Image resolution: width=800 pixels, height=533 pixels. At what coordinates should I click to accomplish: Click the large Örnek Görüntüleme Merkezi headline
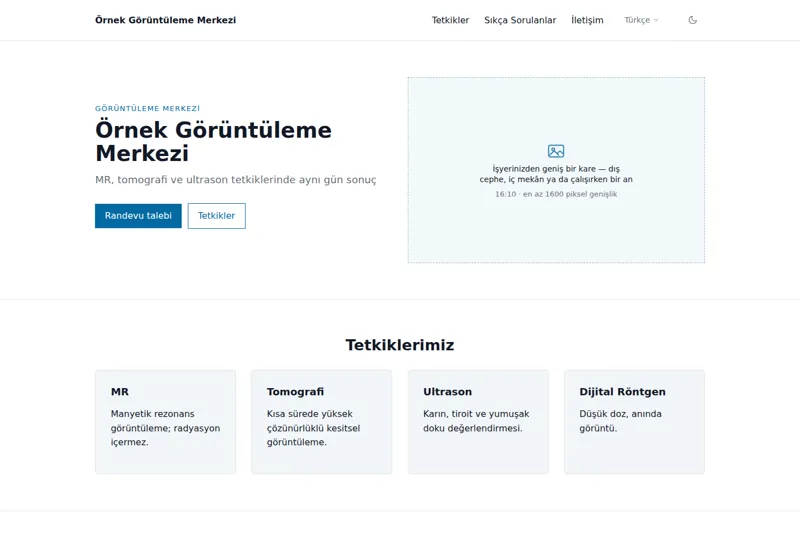213,141
